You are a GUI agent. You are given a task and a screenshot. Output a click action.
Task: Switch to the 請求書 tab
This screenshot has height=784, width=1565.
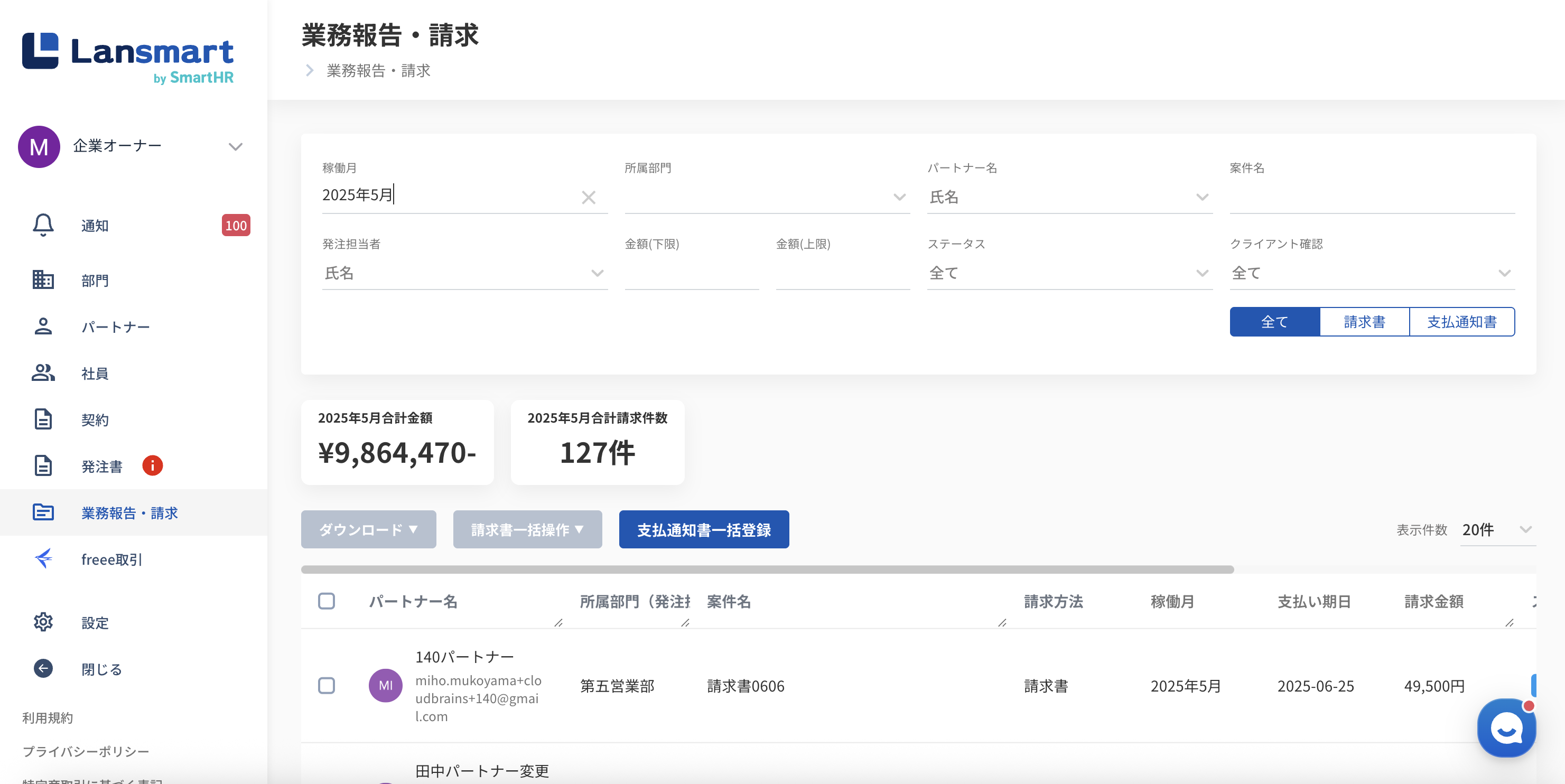point(1364,322)
